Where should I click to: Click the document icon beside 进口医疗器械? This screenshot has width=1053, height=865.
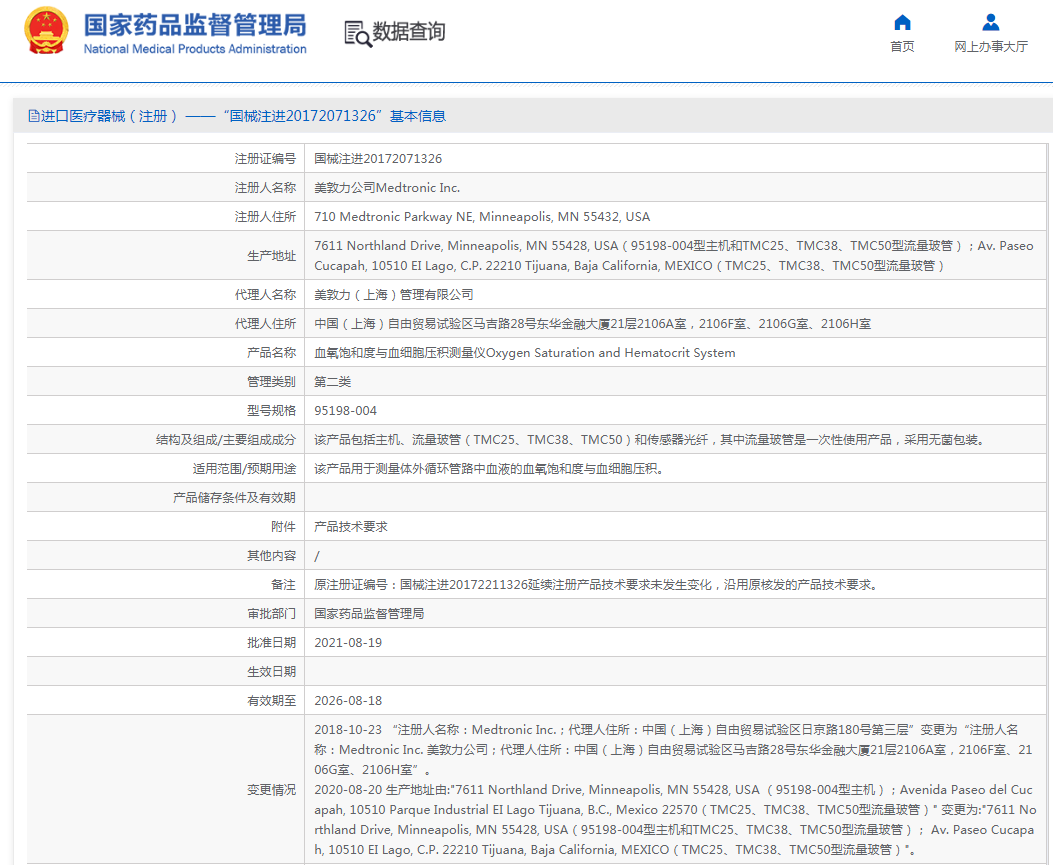click(x=34, y=116)
